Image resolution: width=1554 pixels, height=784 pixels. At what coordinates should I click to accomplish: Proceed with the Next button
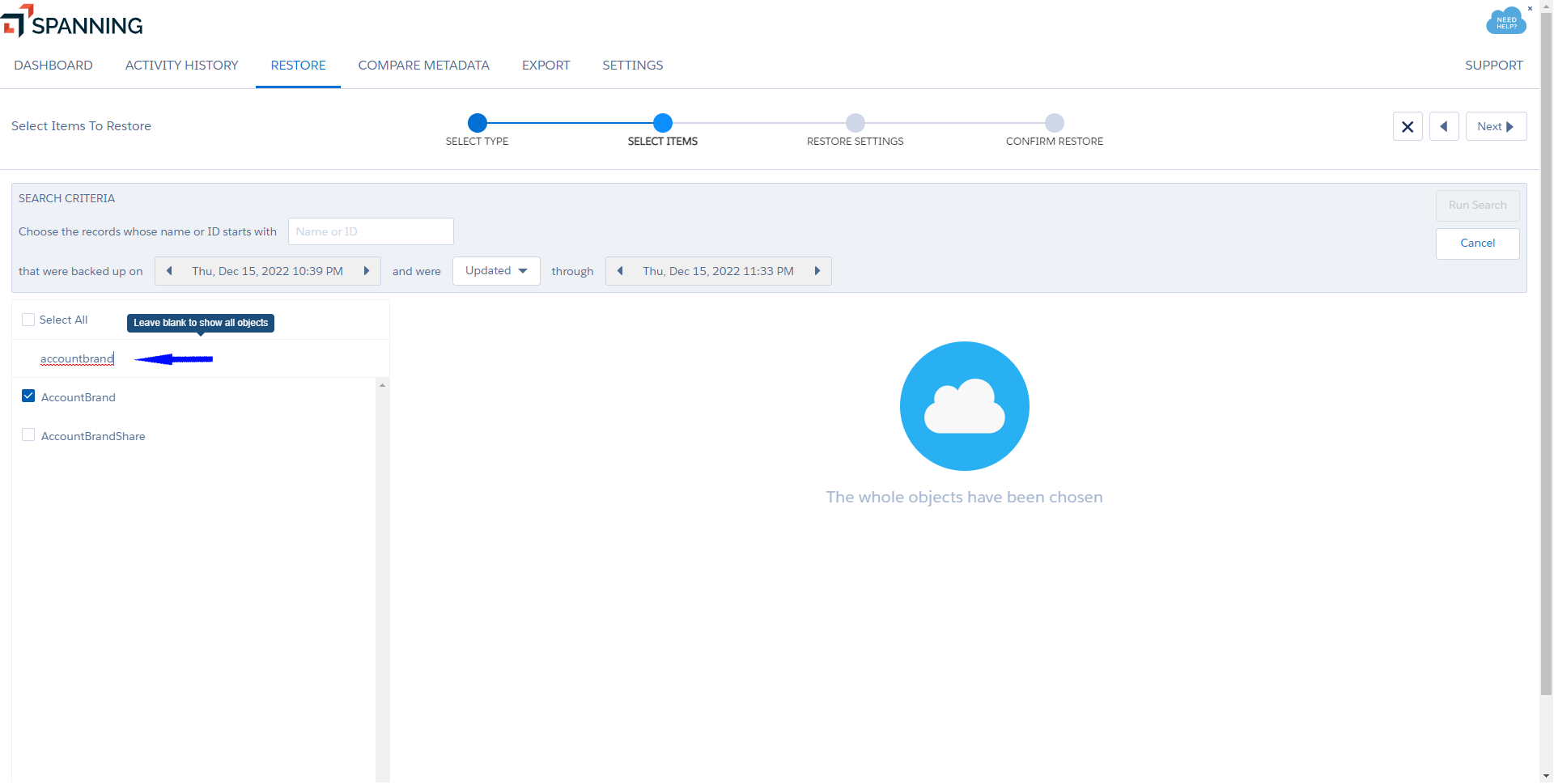[1496, 126]
